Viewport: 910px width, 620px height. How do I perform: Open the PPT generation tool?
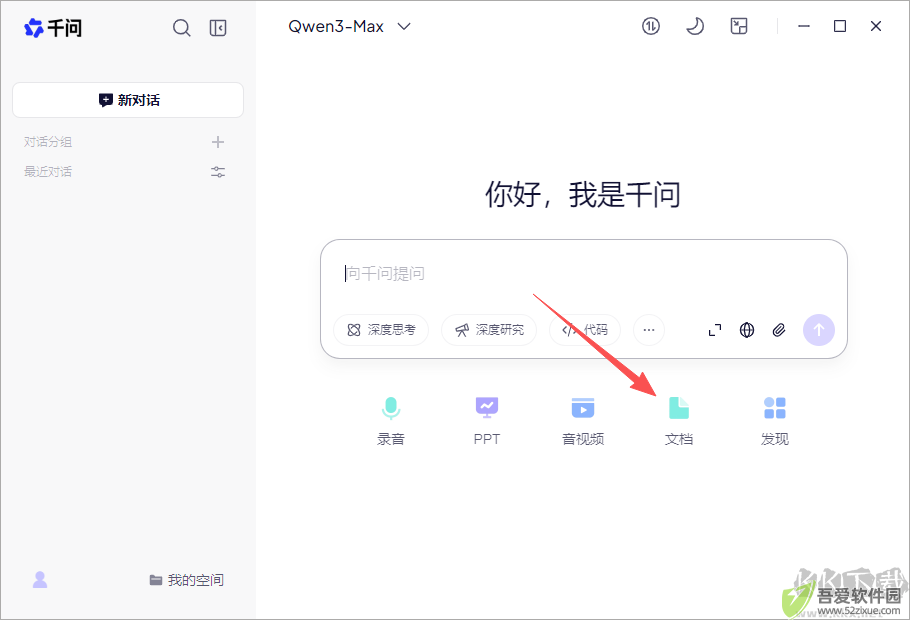click(x=487, y=421)
